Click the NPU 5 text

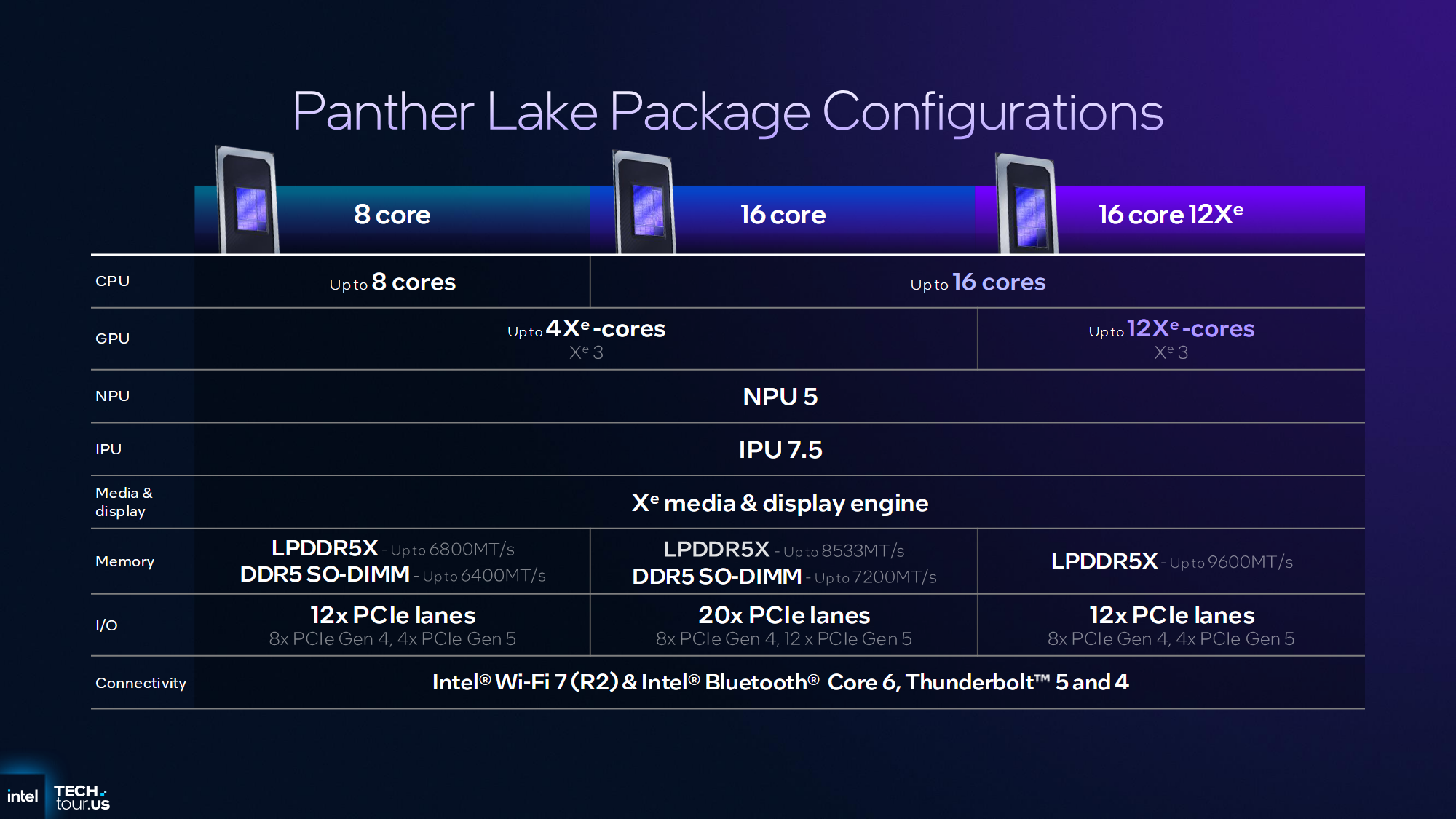coord(780,397)
